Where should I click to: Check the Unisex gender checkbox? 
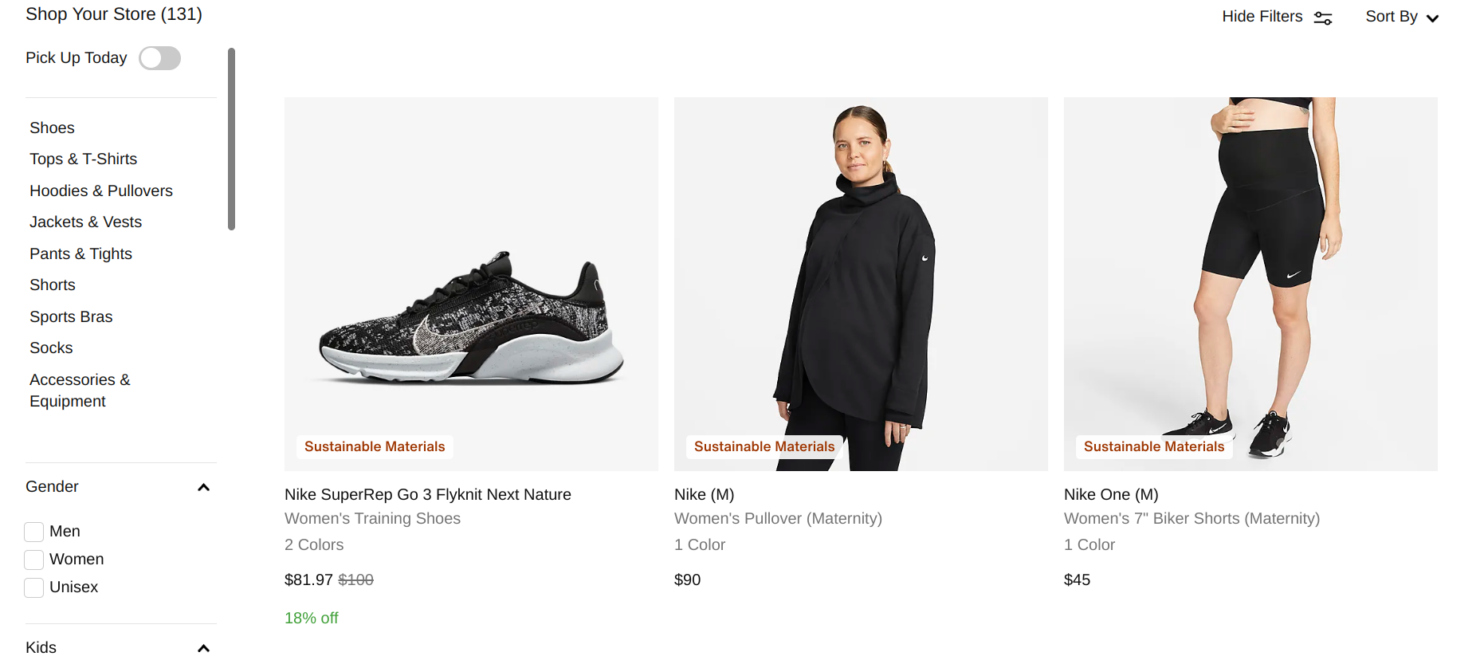click(33, 587)
